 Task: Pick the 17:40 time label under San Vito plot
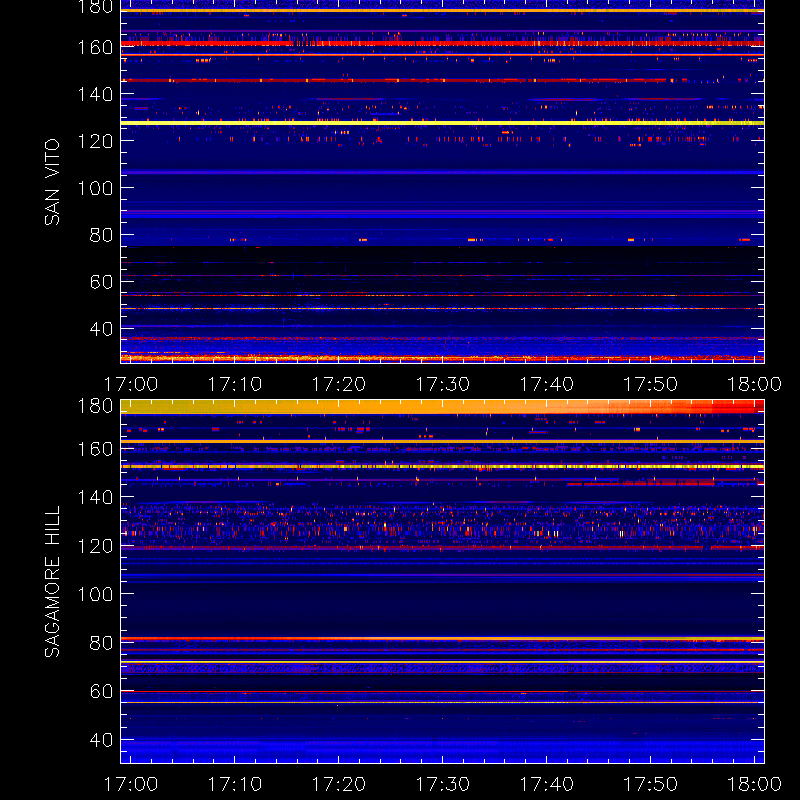tap(546, 384)
